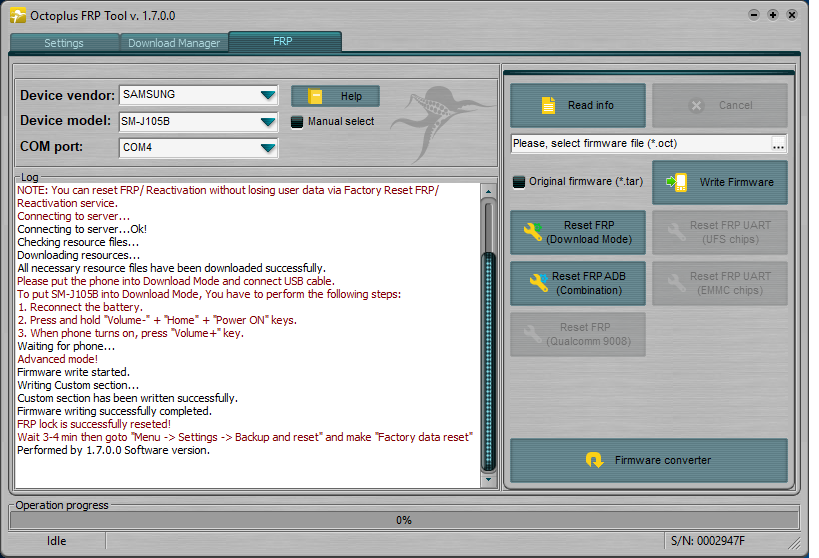Viewport: 819px width, 558px height.
Task: Click the SAMSUNG vendor field text
Action: coord(149,95)
